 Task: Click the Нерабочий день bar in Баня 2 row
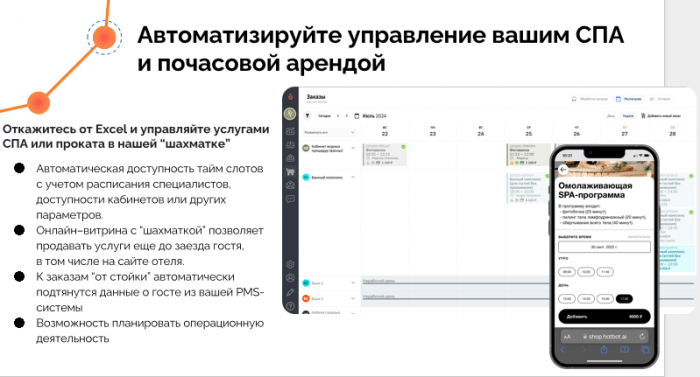455,297
